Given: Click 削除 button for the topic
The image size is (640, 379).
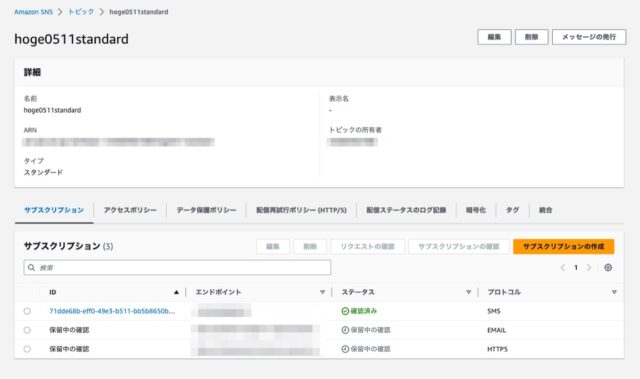Looking at the screenshot, I should coord(531,37).
